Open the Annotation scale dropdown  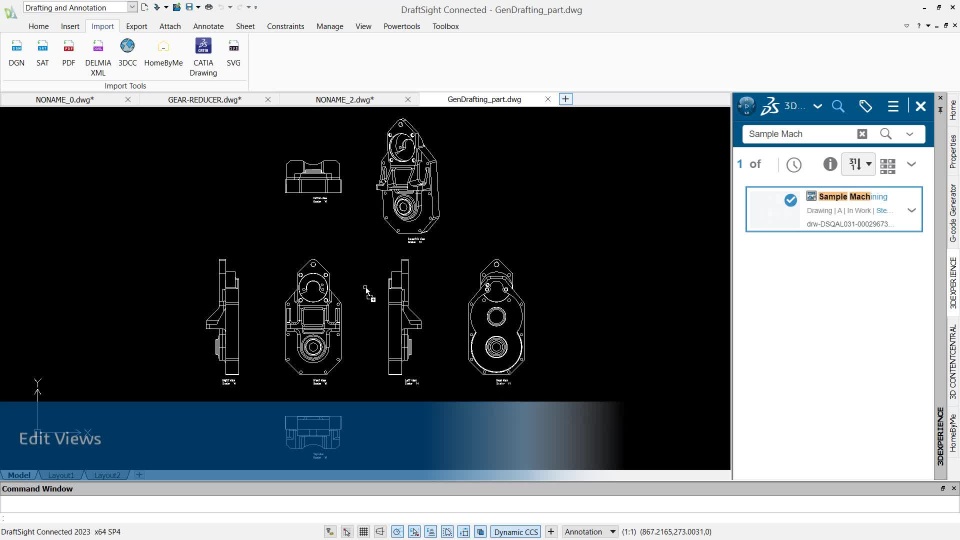591,531
